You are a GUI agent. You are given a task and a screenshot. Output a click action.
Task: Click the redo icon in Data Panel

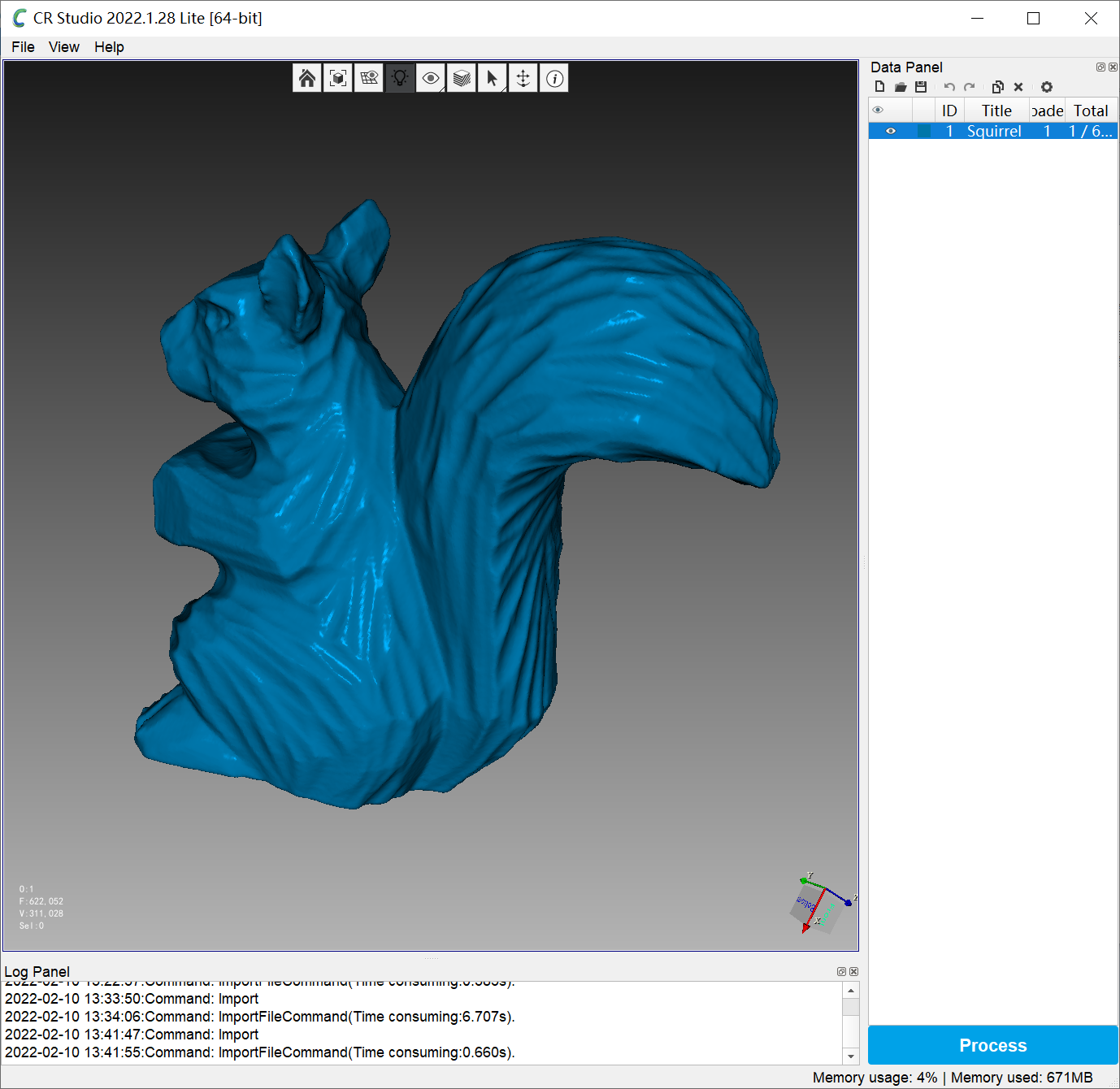(969, 86)
